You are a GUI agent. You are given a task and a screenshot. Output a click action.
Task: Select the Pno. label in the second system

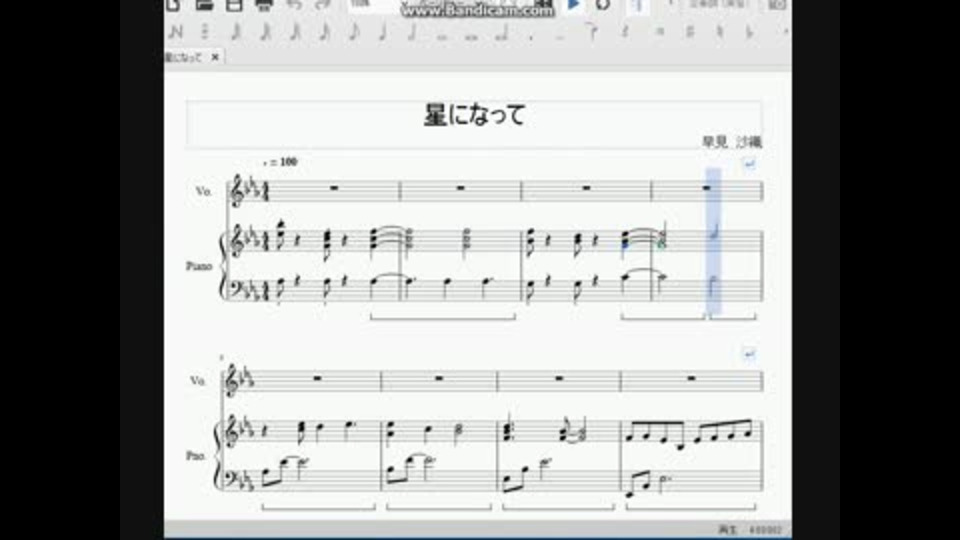click(x=196, y=456)
